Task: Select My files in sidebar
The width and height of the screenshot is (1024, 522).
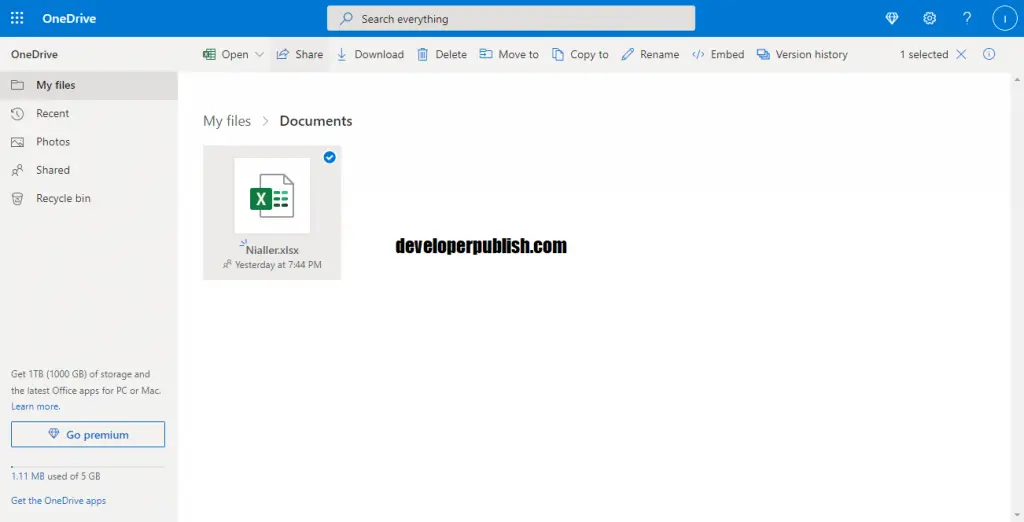Action: coord(89,85)
